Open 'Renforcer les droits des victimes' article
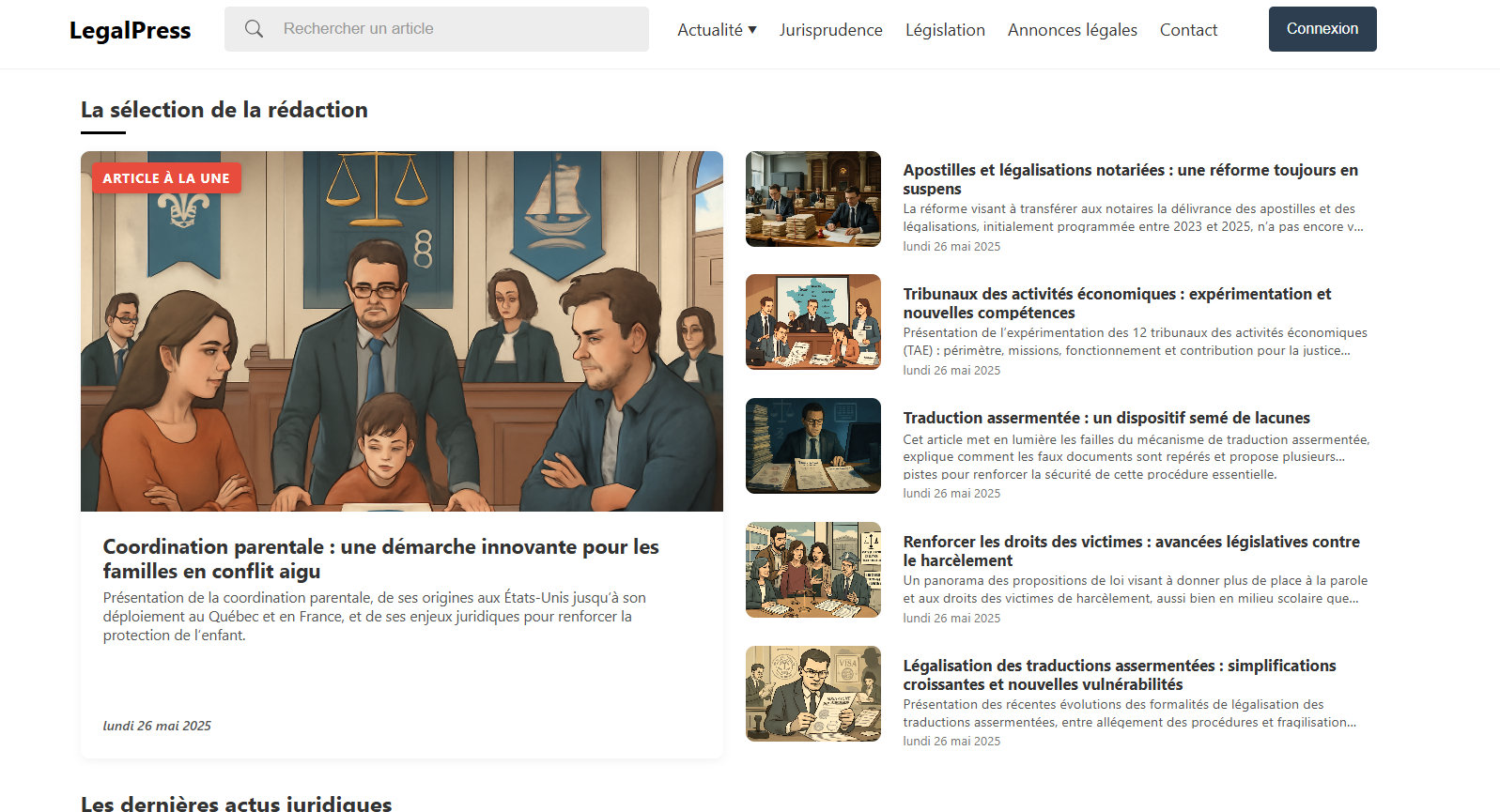This screenshot has width=1500, height=812. click(x=1132, y=551)
